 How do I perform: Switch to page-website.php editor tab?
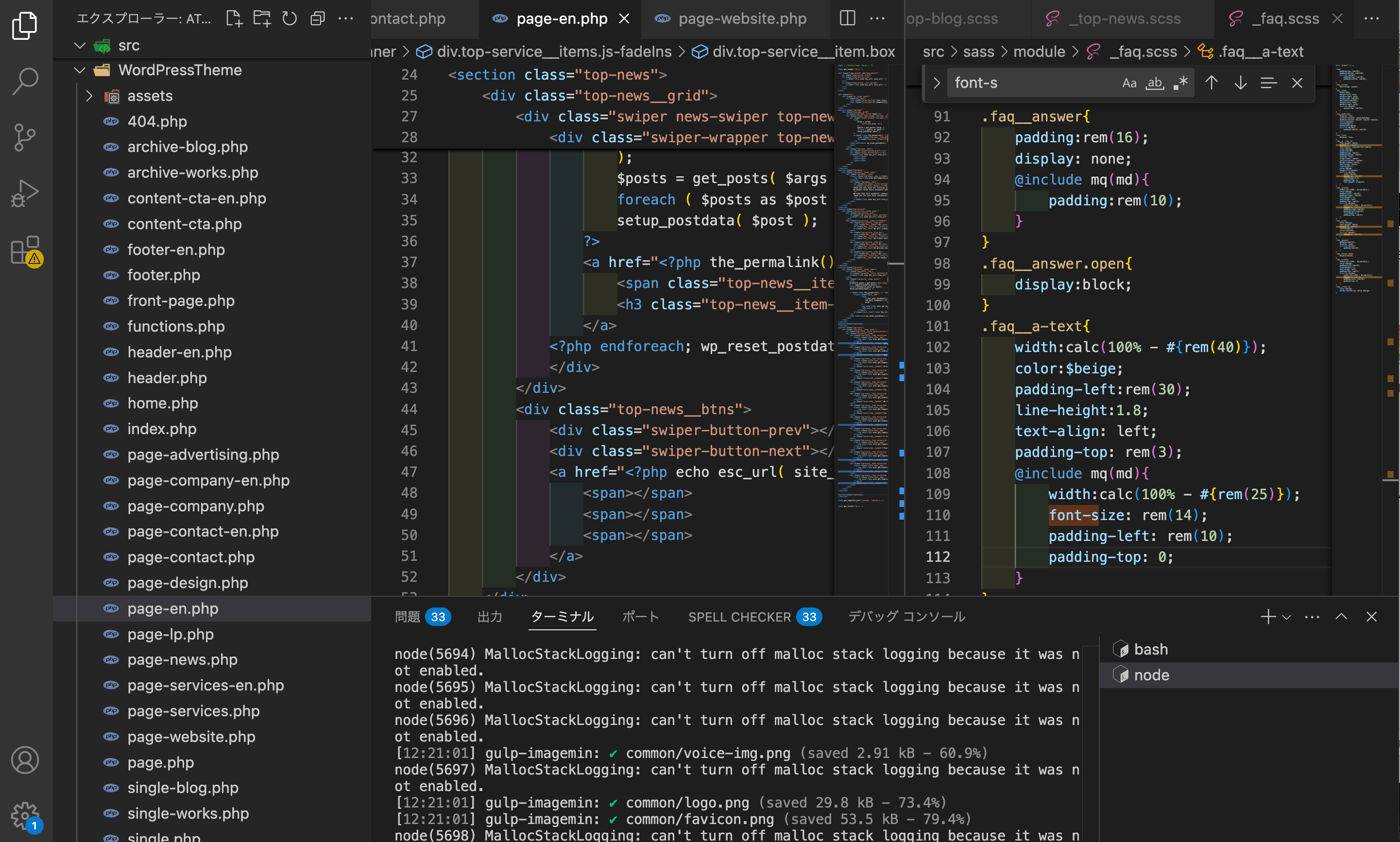pyautogui.click(x=735, y=19)
